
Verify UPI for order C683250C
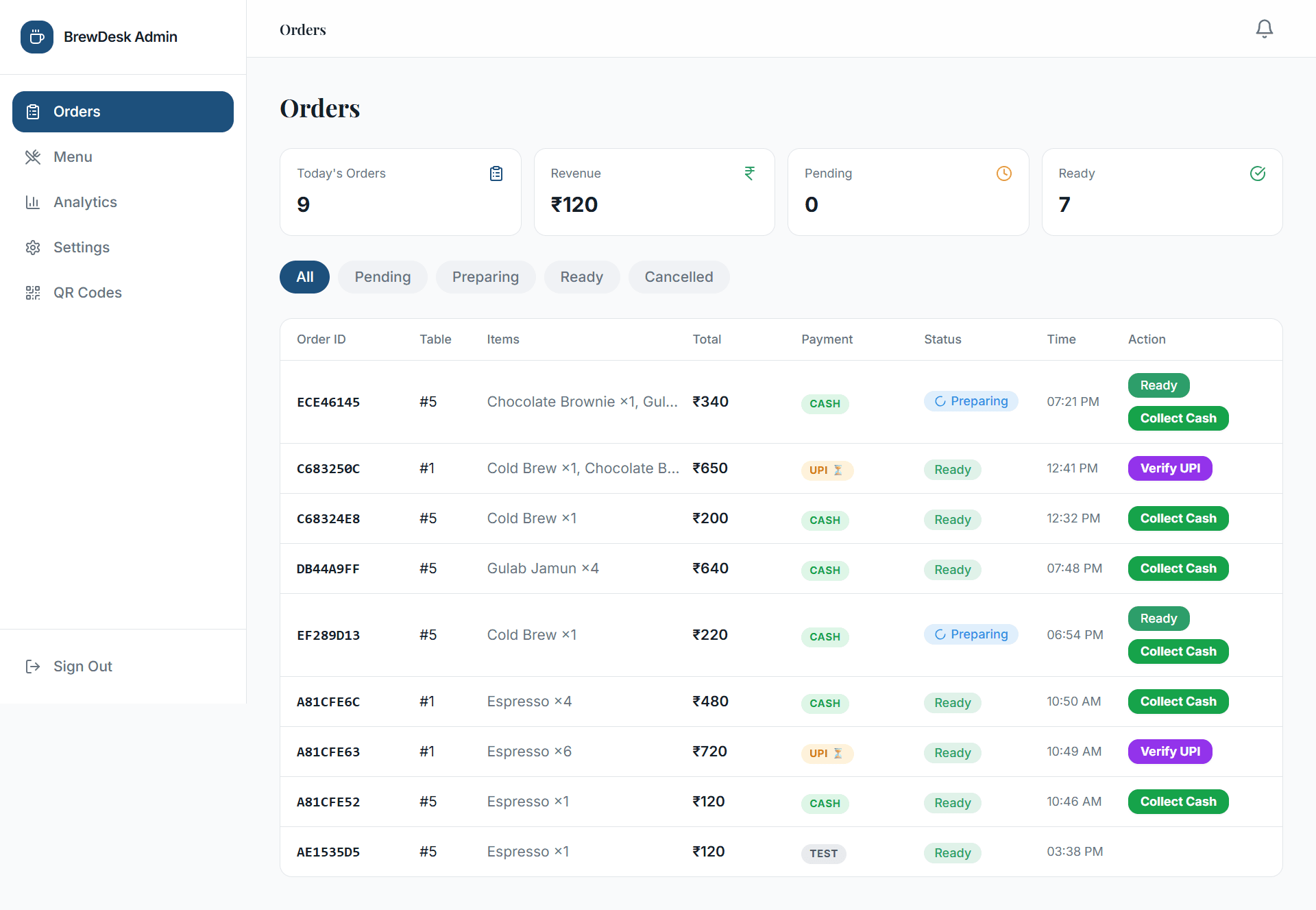(x=1170, y=468)
